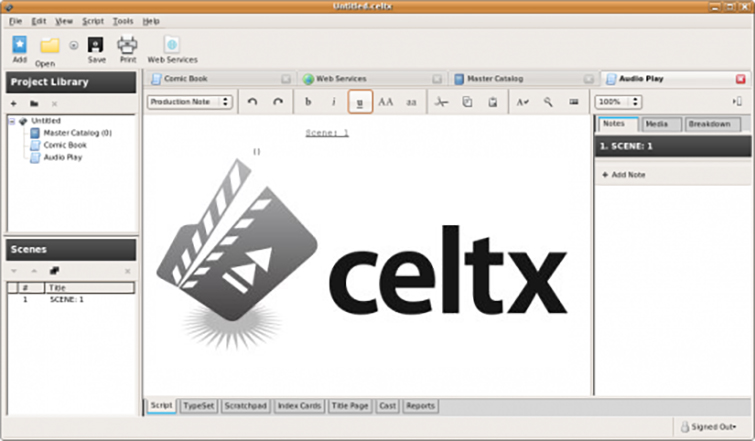The width and height of the screenshot is (755, 441).
Task: Click the Signed Out status button
Action: (x=714, y=426)
